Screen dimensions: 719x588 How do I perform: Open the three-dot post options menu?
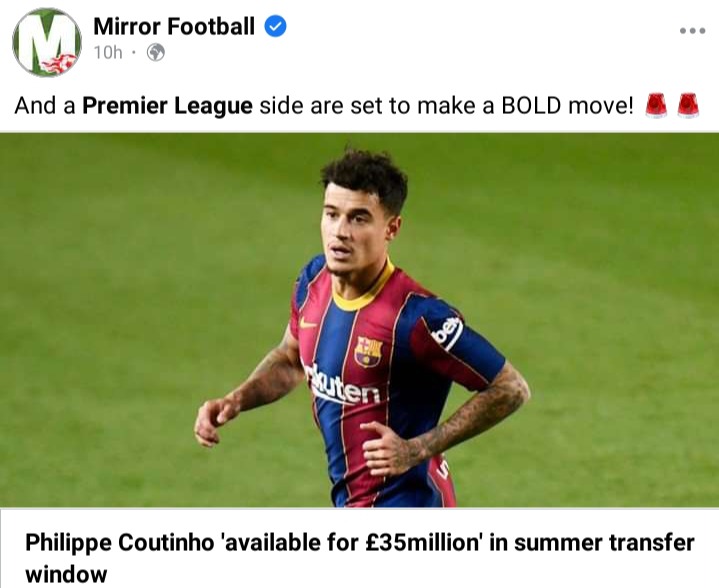(692, 31)
